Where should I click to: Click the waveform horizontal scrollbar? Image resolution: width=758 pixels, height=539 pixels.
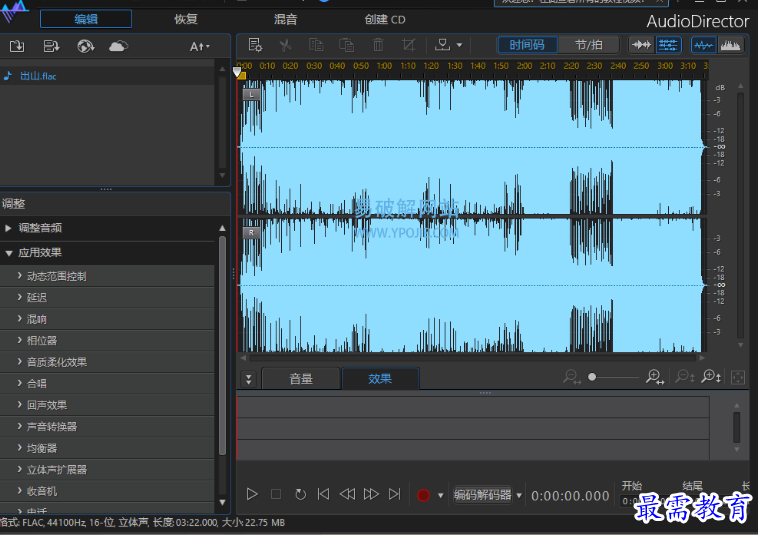pyautogui.click(x=472, y=358)
